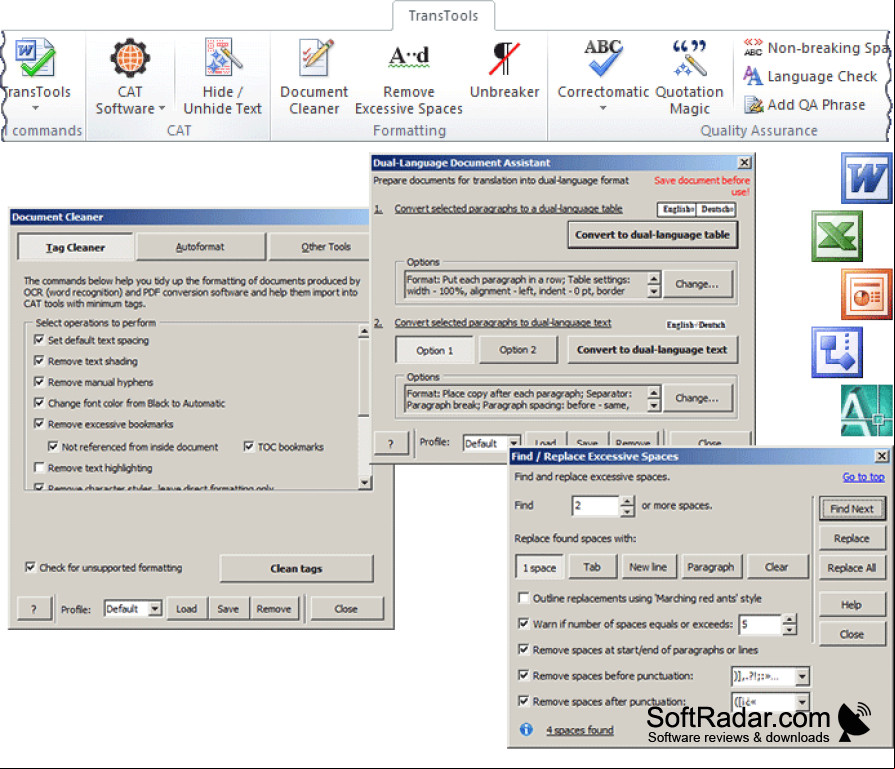The height and width of the screenshot is (769, 895).
Task: Run the Unbreaker tool icon
Action: point(504,58)
